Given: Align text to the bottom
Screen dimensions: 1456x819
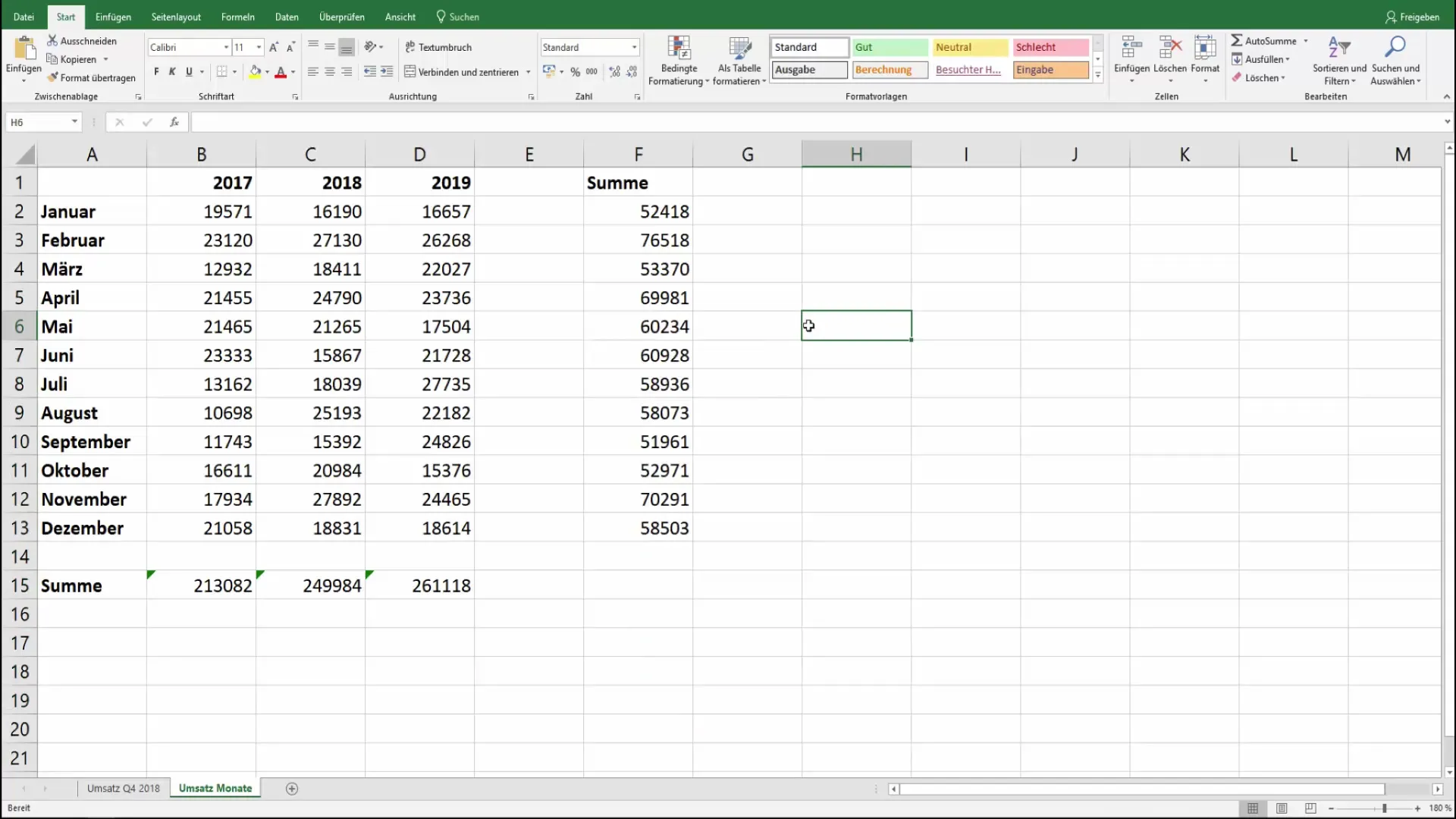Looking at the screenshot, I should coord(347,47).
